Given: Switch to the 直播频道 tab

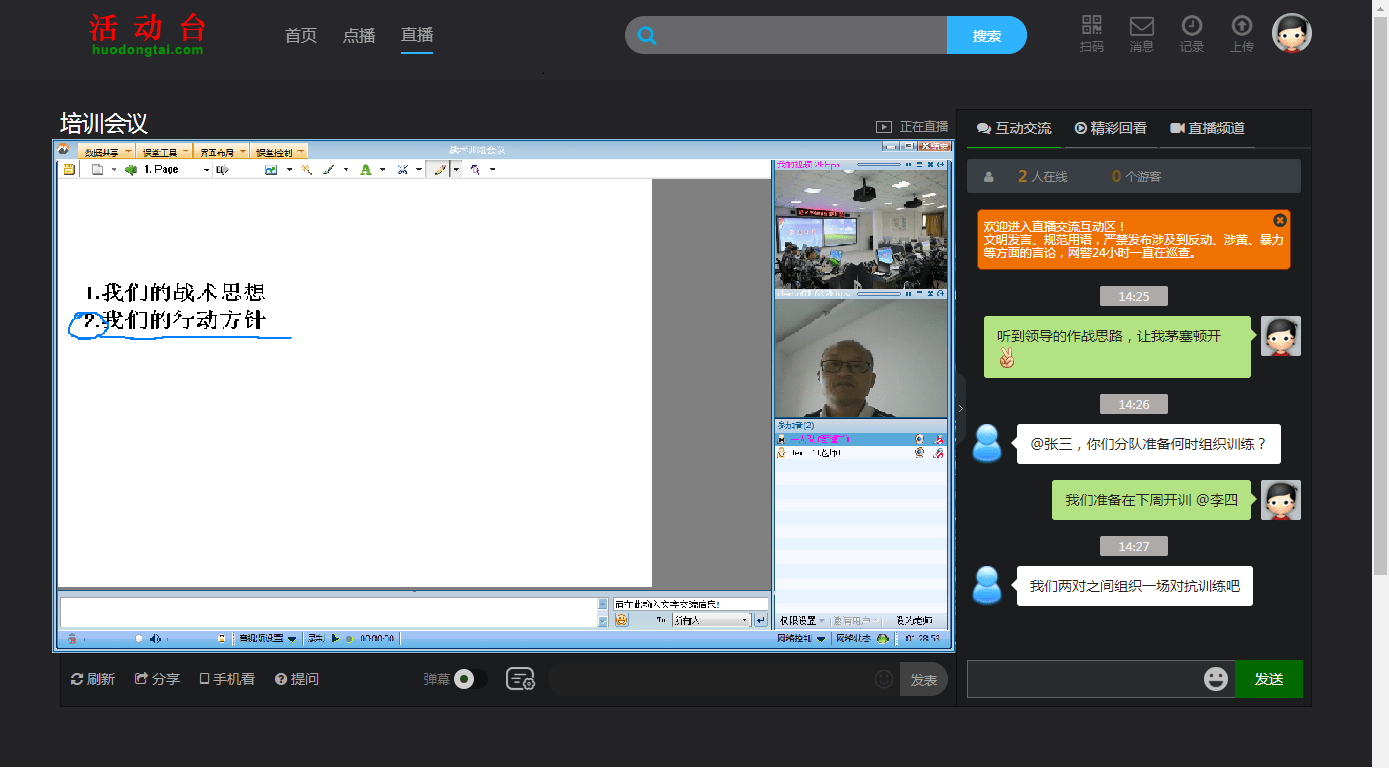Looking at the screenshot, I should (1207, 128).
